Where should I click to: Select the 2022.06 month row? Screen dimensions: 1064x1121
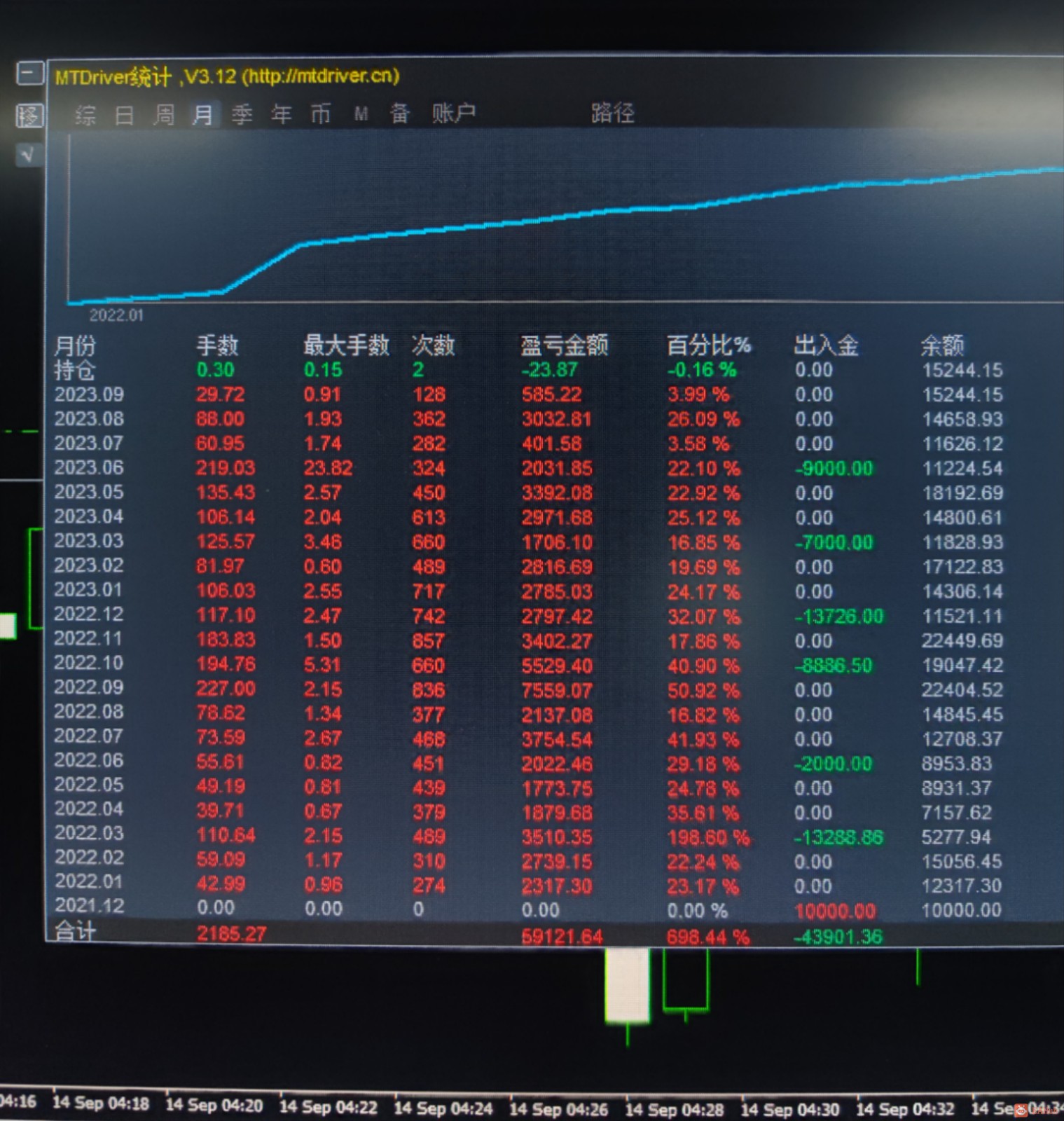click(x=529, y=762)
